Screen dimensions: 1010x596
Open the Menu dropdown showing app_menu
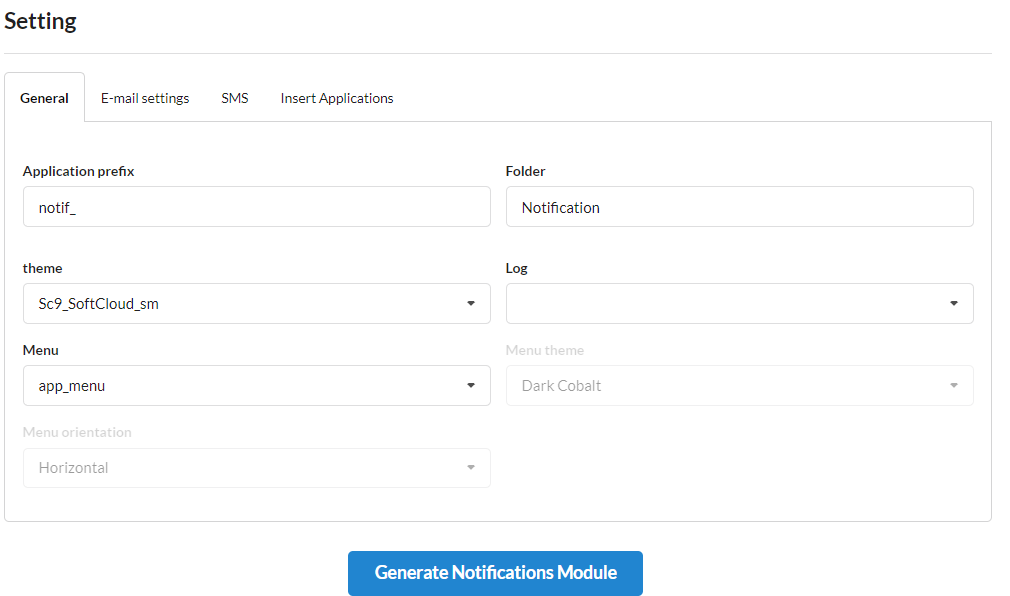click(x=256, y=386)
